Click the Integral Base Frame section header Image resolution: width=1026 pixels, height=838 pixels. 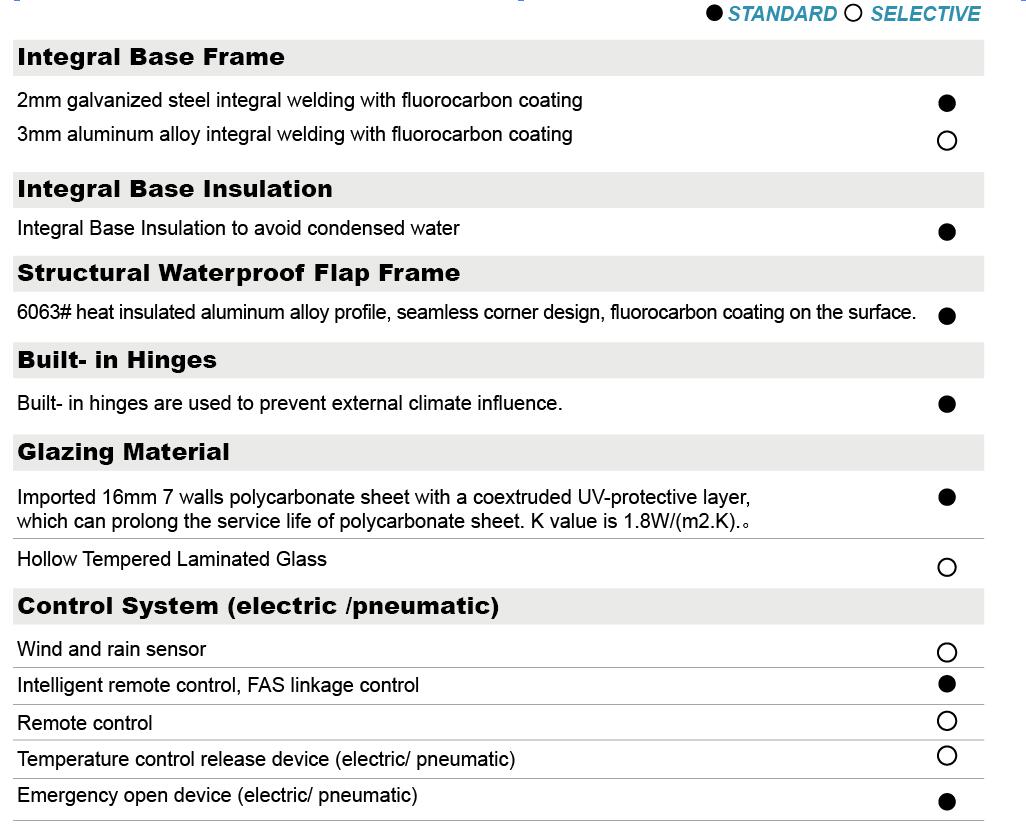[151, 57]
